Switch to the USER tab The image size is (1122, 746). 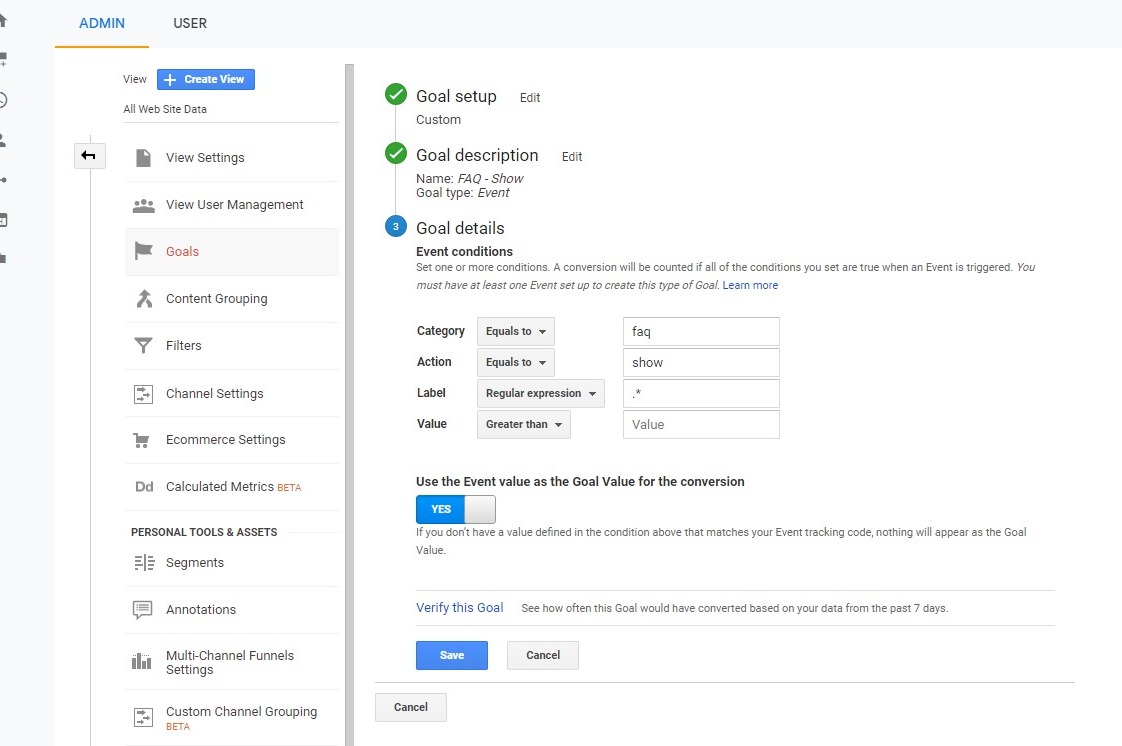(190, 22)
